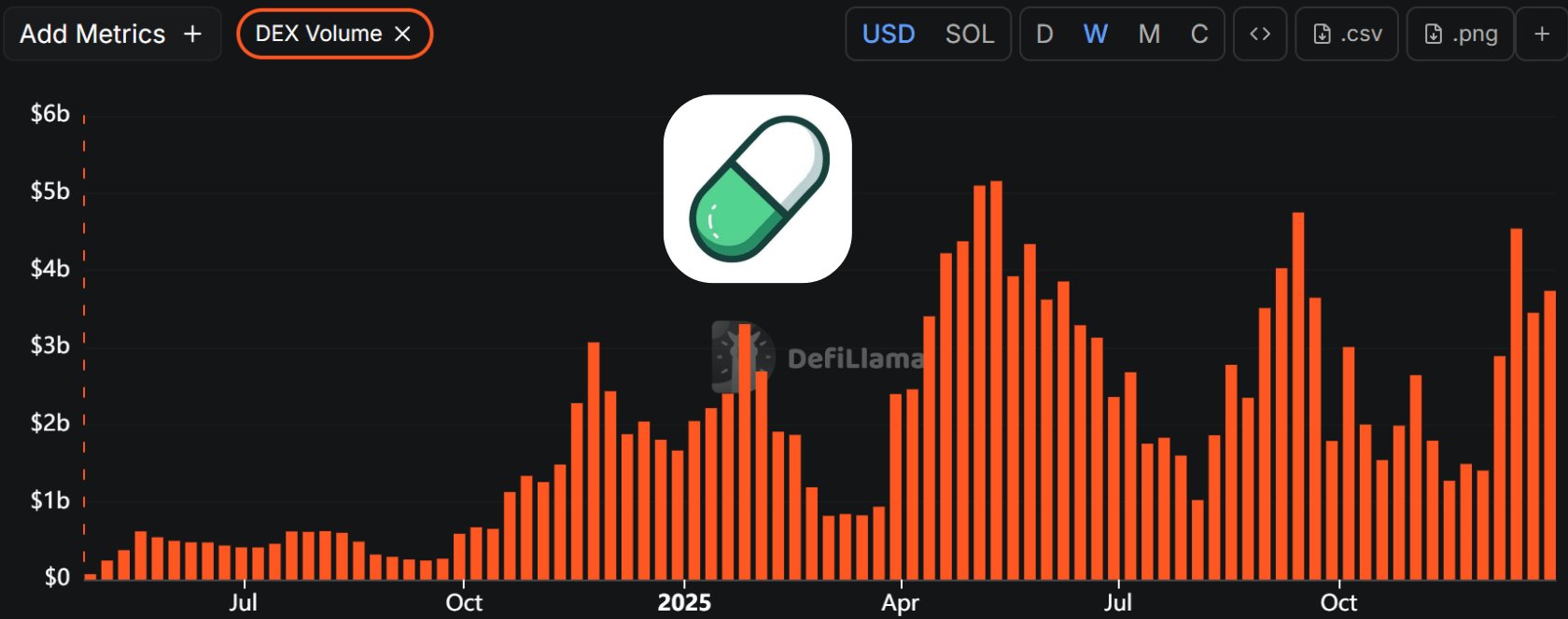Viewport: 1568px width, 619px height.
Task: Select cumulative (C) view
Action: 1199,35
